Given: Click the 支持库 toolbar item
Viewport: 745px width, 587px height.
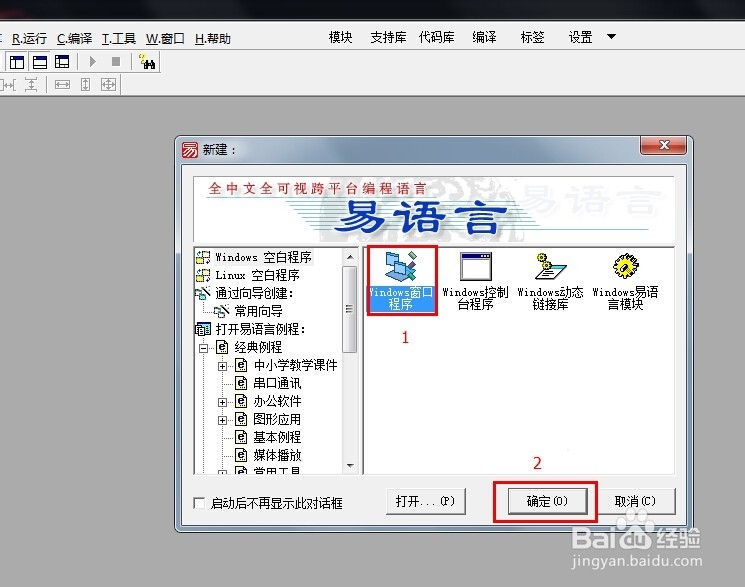Looking at the screenshot, I should (388, 37).
